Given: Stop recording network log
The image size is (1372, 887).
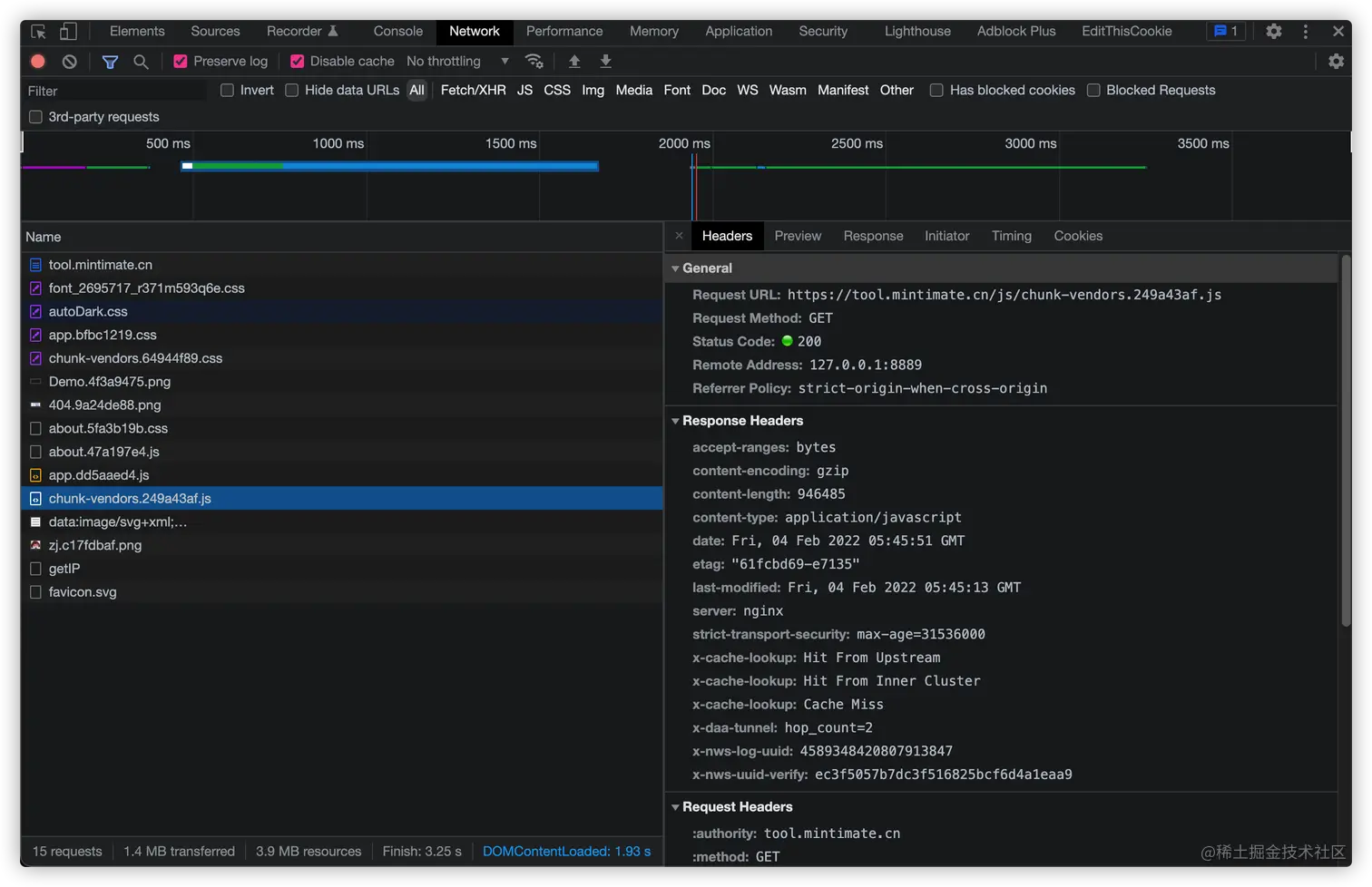Looking at the screenshot, I should (38, 62).
